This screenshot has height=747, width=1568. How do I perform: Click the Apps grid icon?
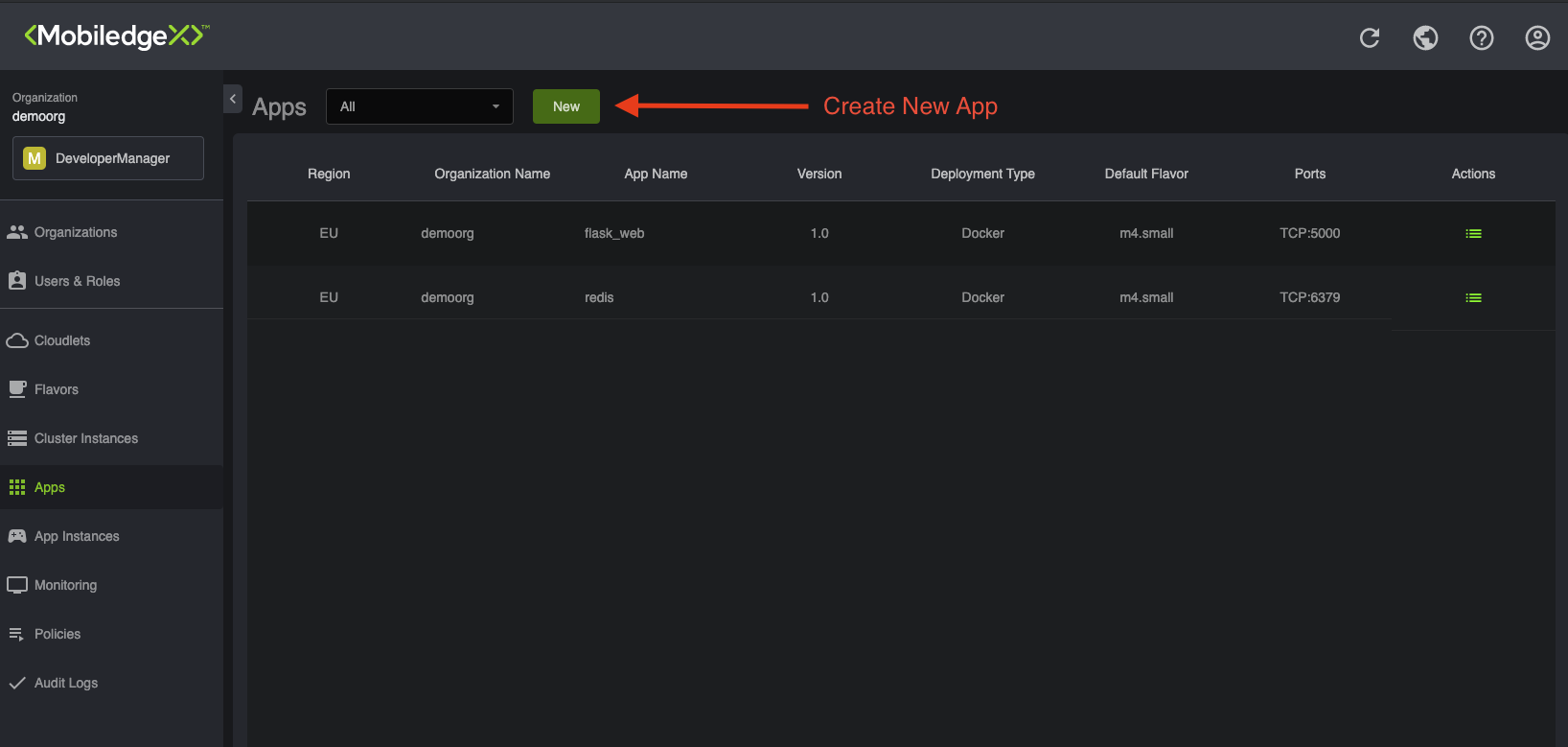pyautogui.click(x=17, y=487)
